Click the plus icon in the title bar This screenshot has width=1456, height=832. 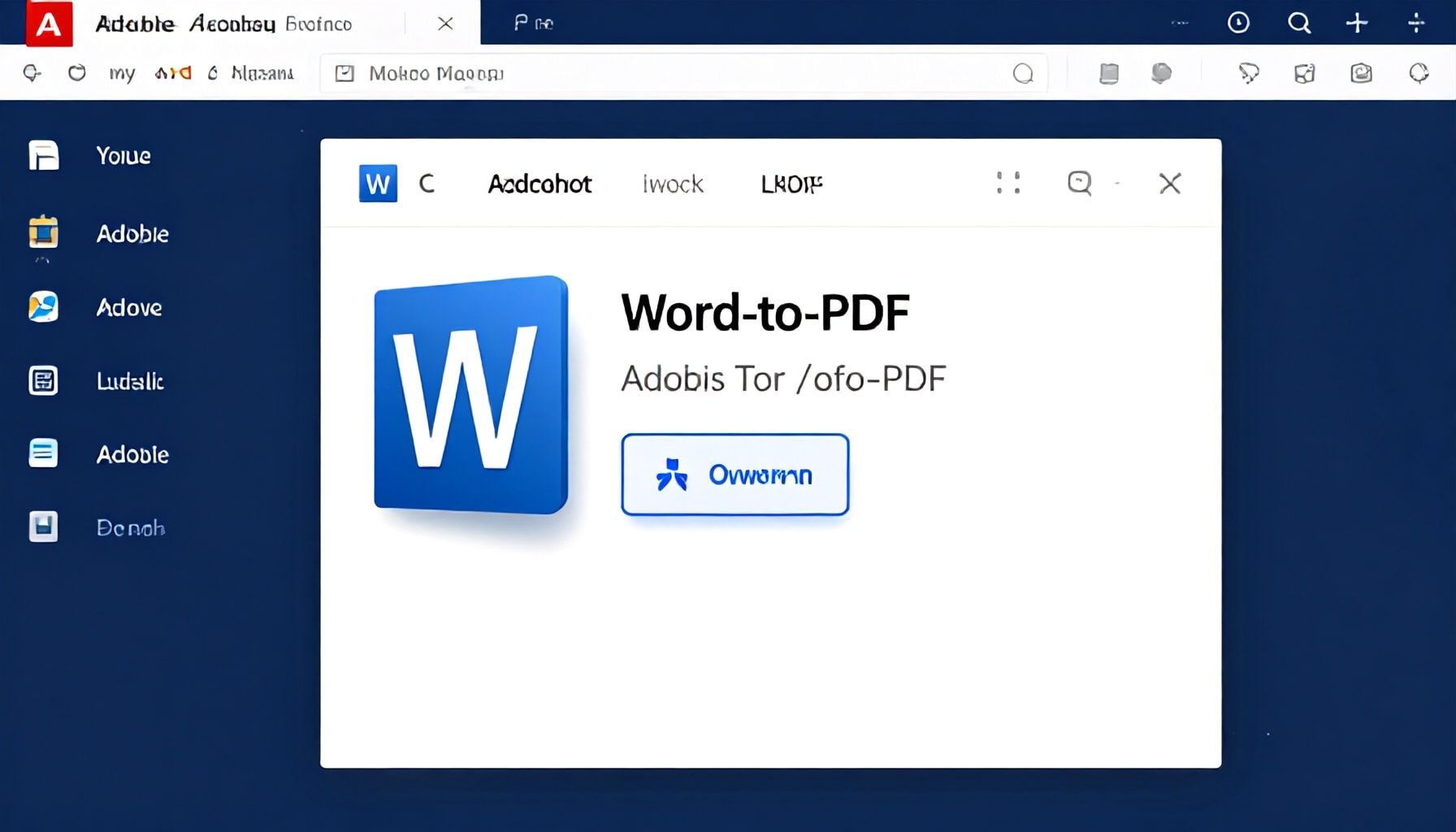(1357, 23)
